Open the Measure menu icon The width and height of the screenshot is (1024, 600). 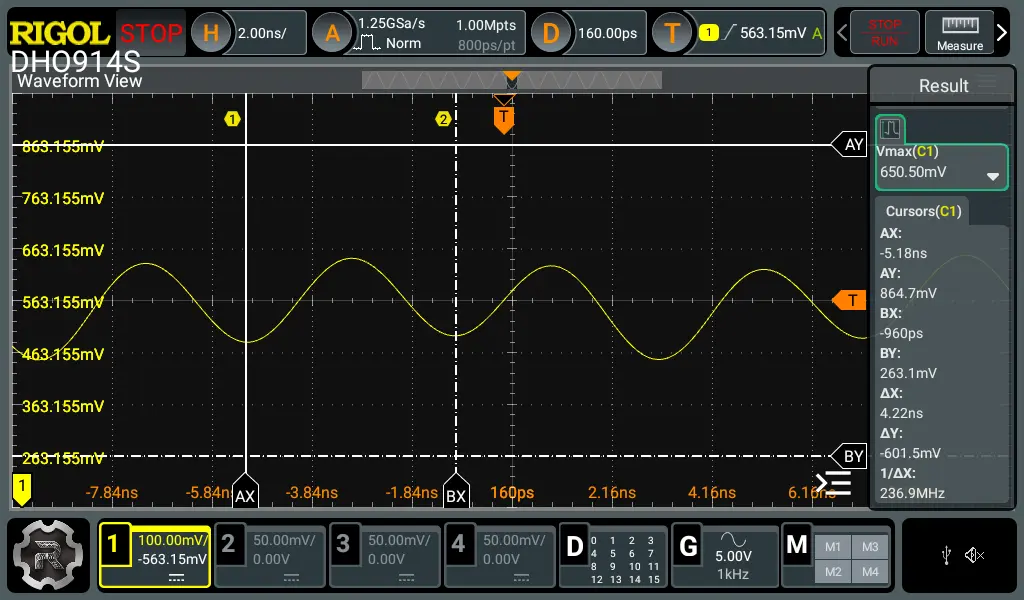(x=959, y=32)
